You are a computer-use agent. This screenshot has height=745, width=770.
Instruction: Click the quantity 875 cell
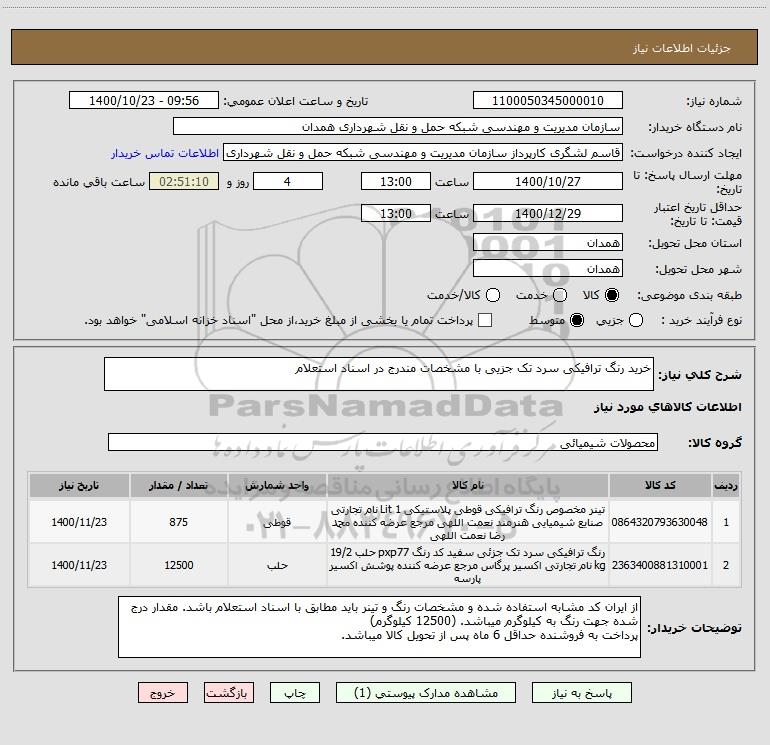178,522
